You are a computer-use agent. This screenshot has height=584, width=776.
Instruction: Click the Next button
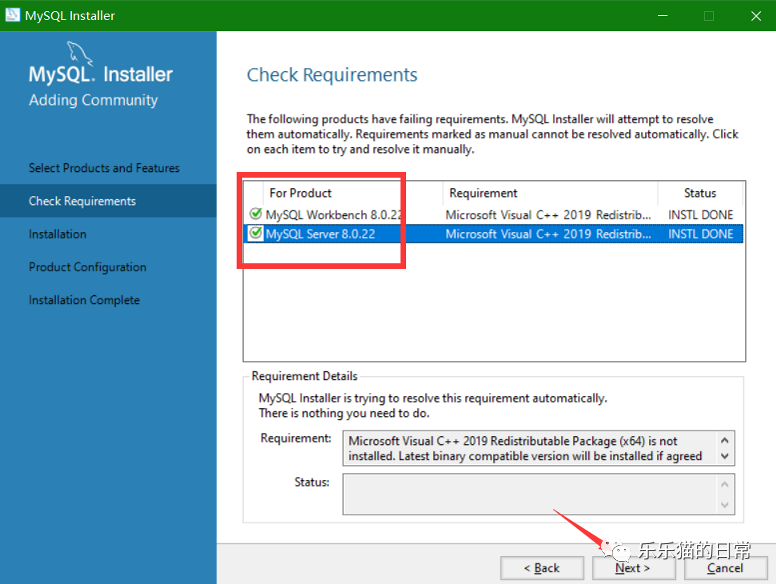pyautogui.click(x=633, y=568)
